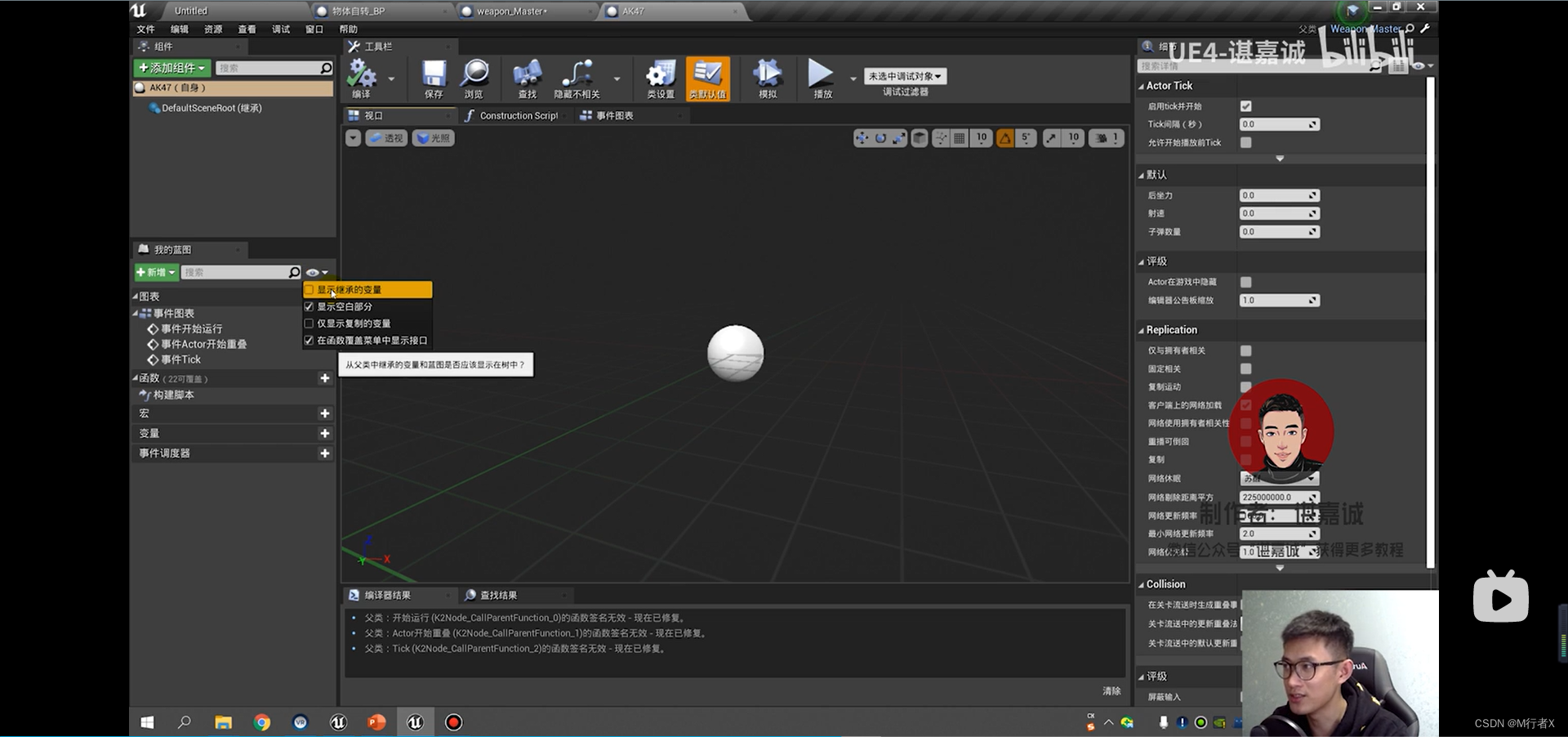The width and height of the screenshot is (1568, 737).
Task: Open the viewport options arrow menu
Action: coord(353,138)
